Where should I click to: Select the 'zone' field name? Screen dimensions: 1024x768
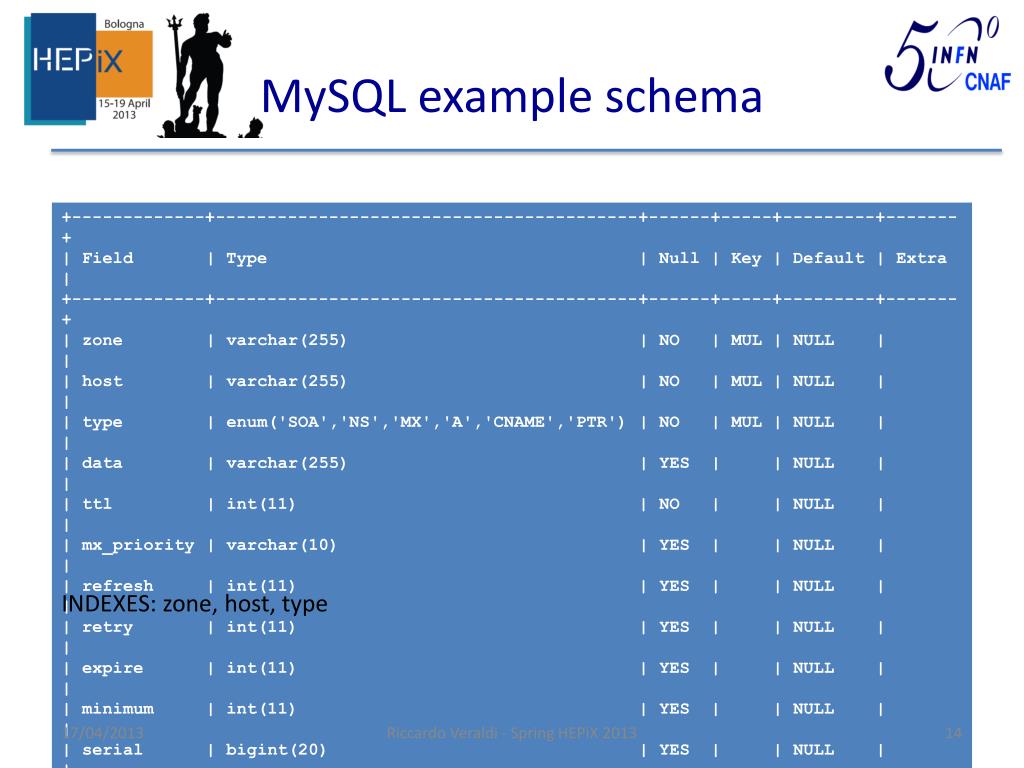coord(102,341)
